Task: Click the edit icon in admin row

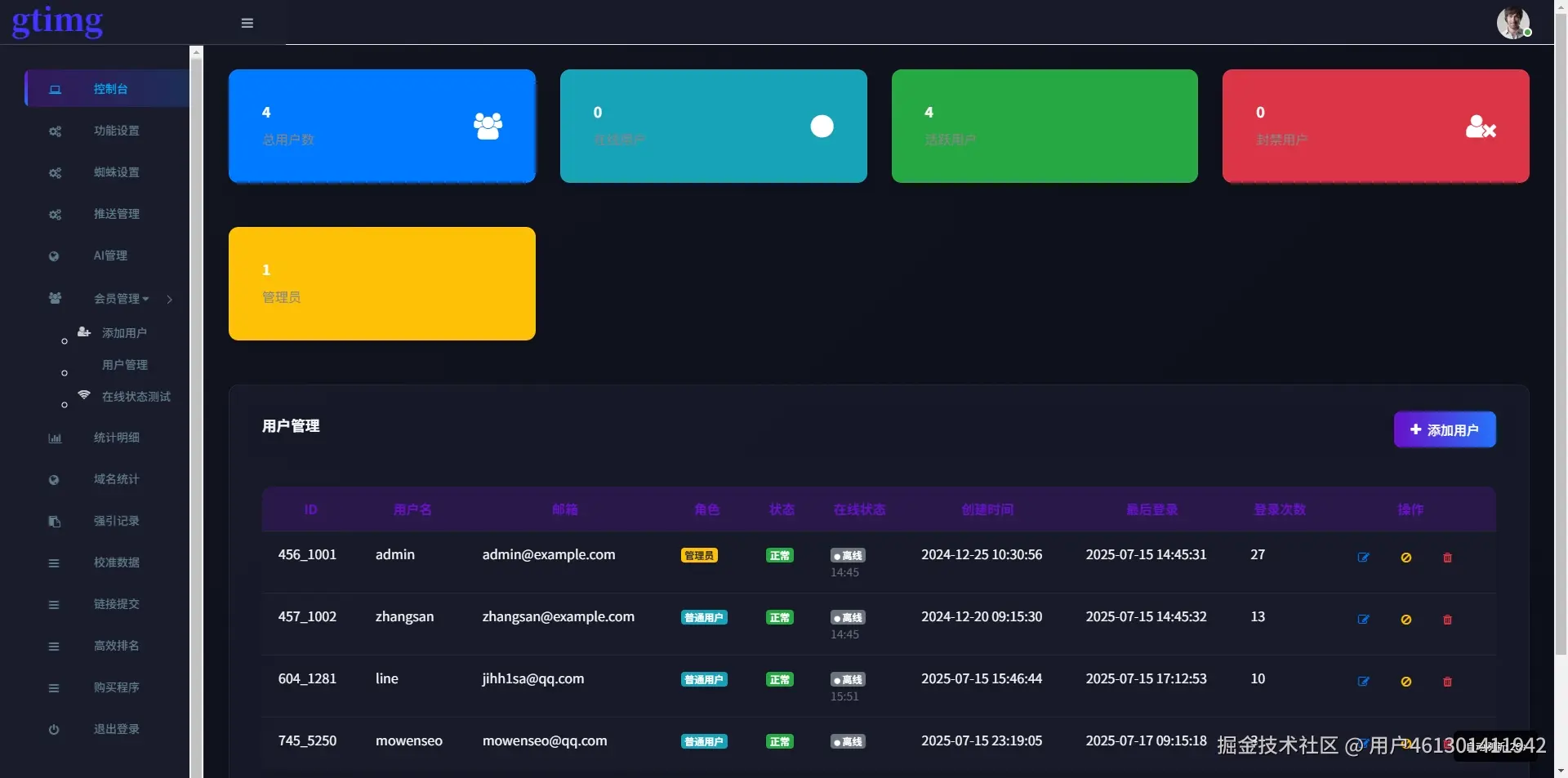Action: [x=1363, y=558]
